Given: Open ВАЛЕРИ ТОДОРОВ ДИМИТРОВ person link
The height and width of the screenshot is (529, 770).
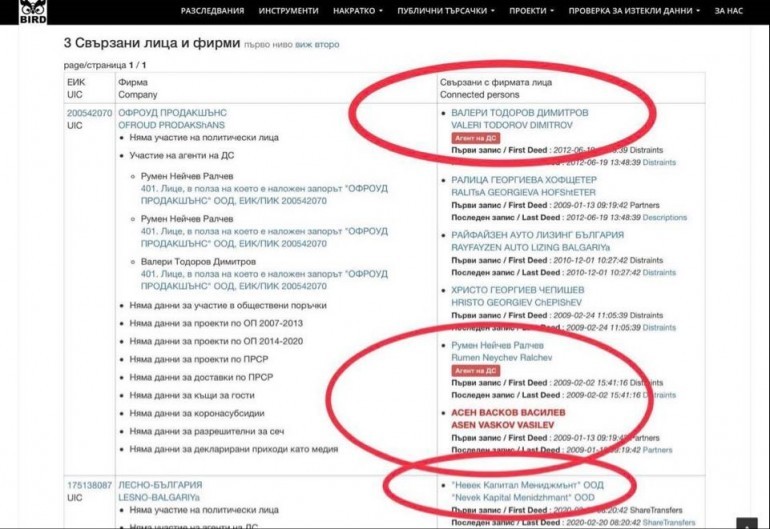Looking at the screenshot, I should (x=519, y=113).
